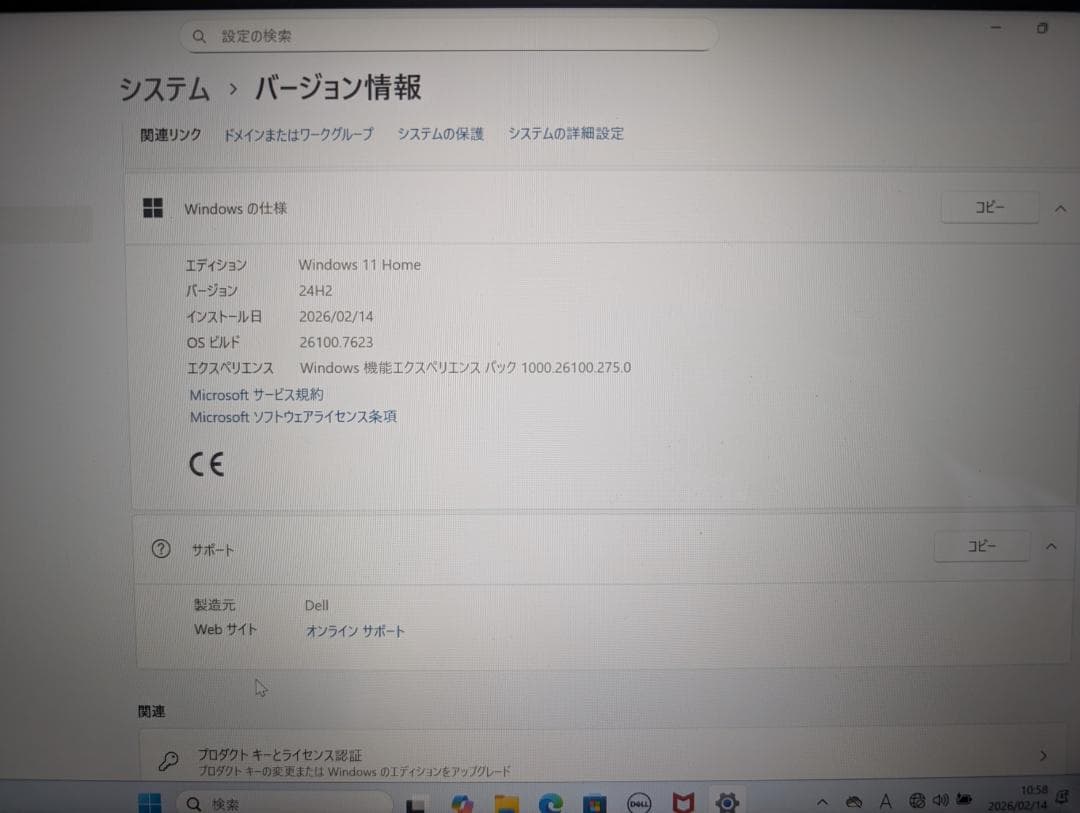
Task: Open the オンライン サポート link
Action: tap(355, 631)
